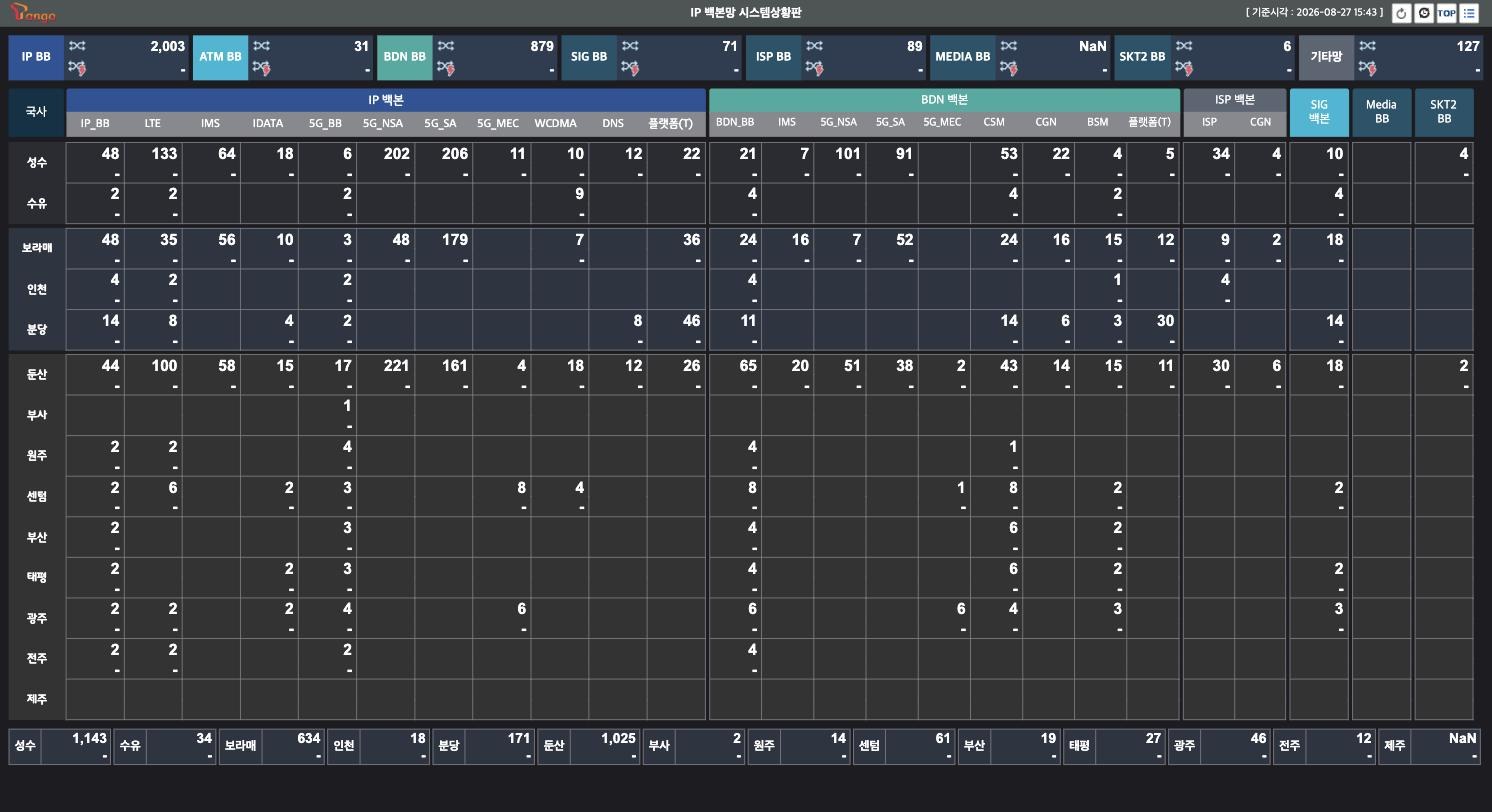This screenshot has height=812, width=1492.
Task: Click the 성수 total 1,143 in footer
Action: tap(89, 739)
